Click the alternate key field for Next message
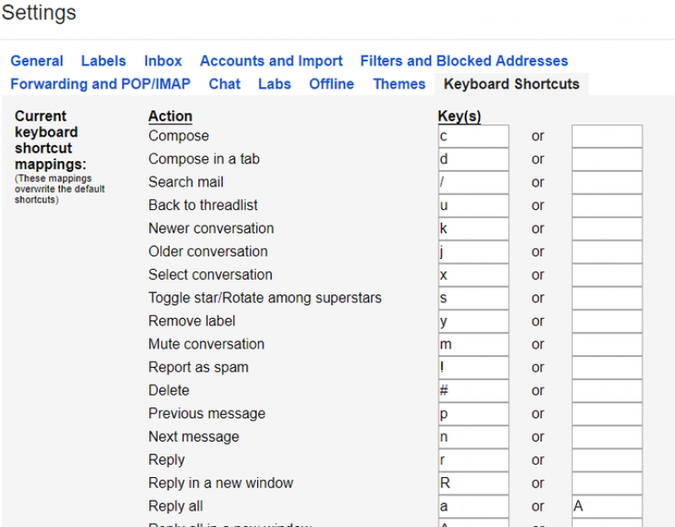The height and width of the screenshot is (527, 675). [607, 437]
